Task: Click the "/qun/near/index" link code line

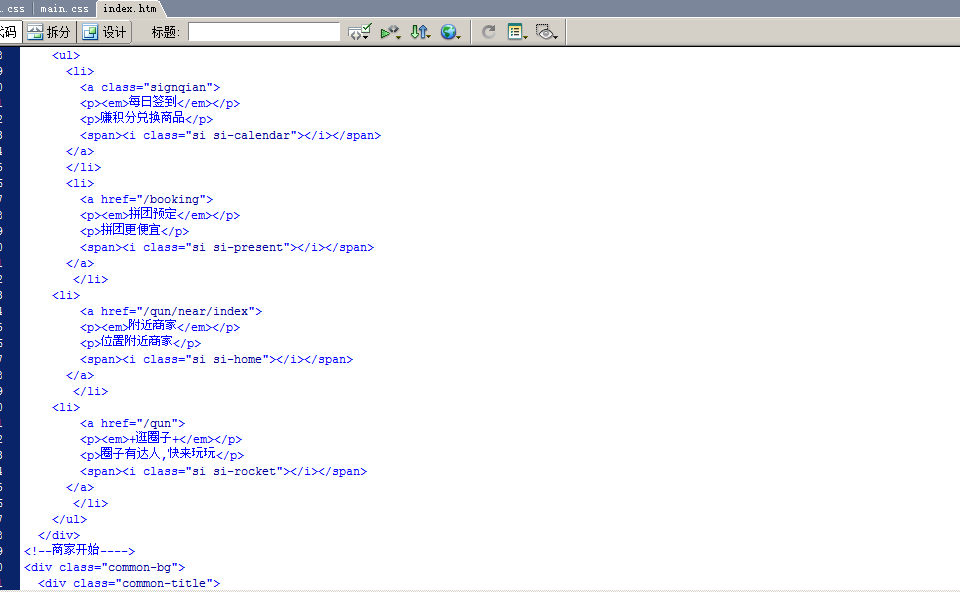Action: [x=171, y=311]
